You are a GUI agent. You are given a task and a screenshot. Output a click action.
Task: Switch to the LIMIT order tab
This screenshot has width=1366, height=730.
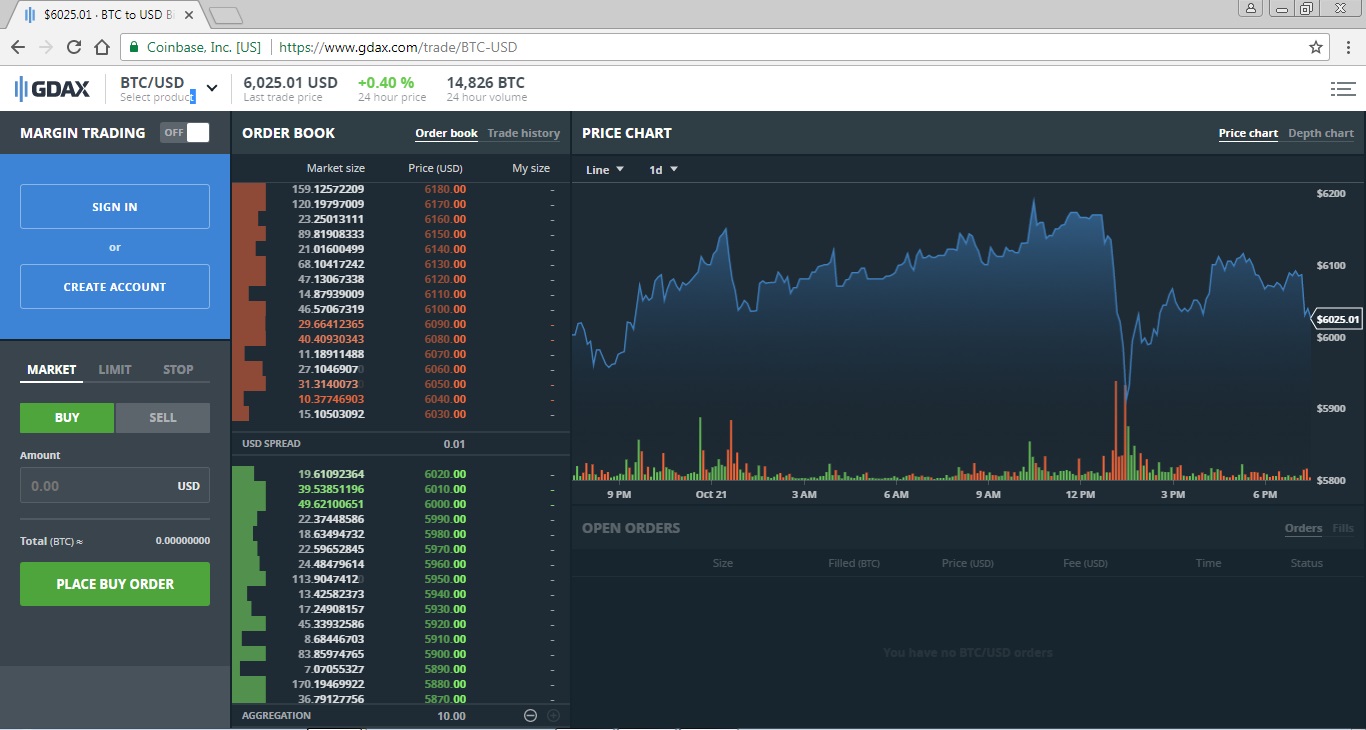115,370
